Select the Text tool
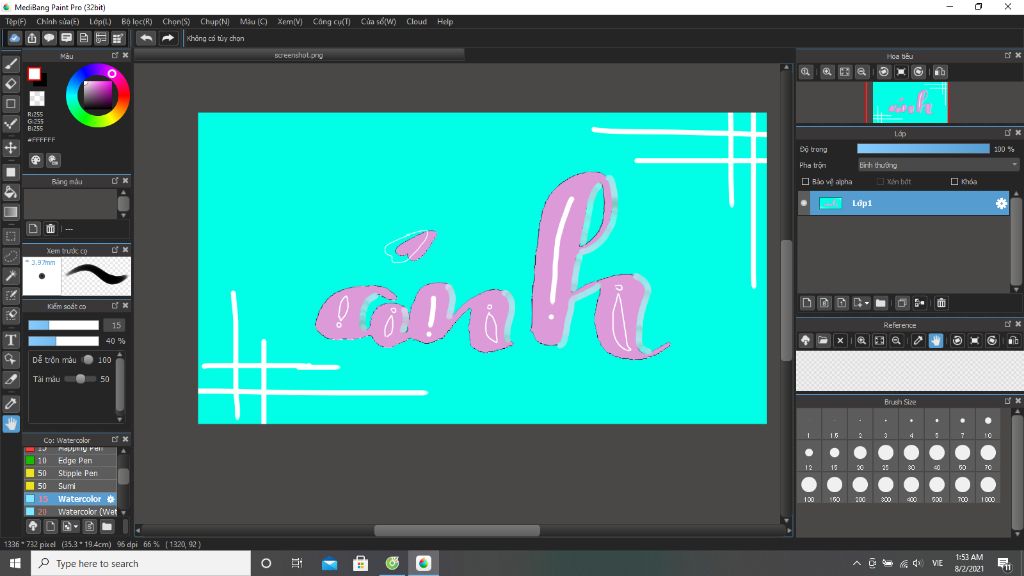This screenshot has width=1024, height=576. (11, 340)
